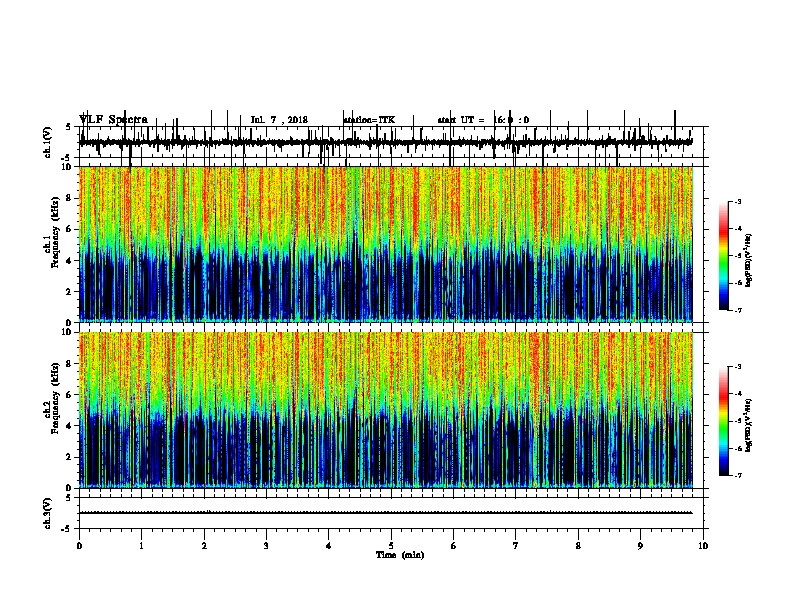Click the ch.2 color bar log(PSD) label
Image resolution: width=792 pixels, height=612 pixels.
click(749, 425)
